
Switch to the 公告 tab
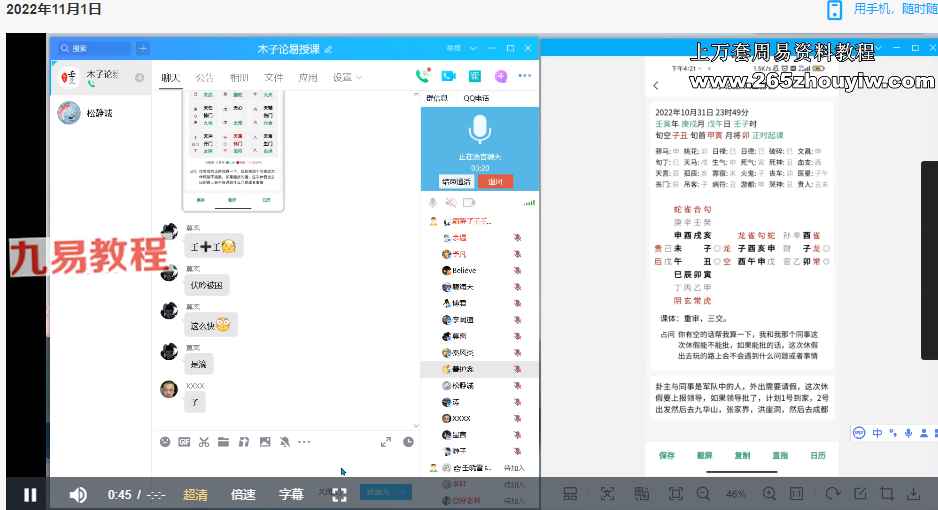point(204,77)
